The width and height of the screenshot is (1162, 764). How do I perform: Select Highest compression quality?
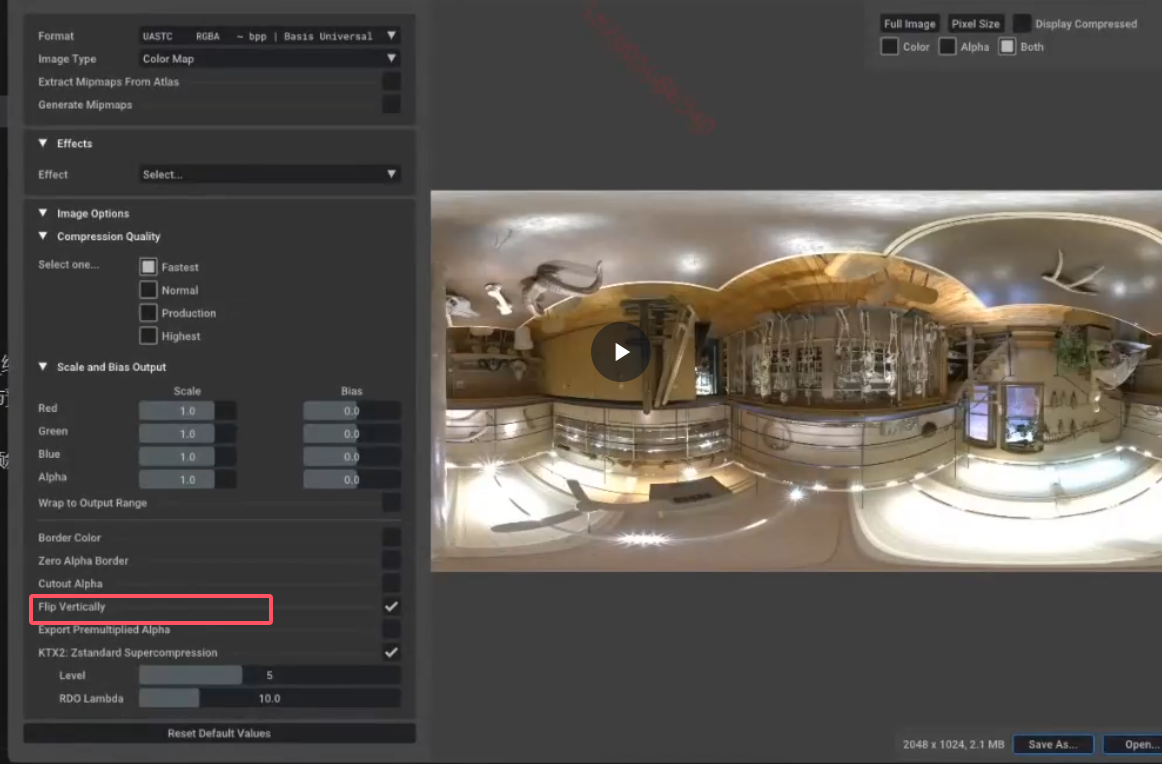[148, 336]
